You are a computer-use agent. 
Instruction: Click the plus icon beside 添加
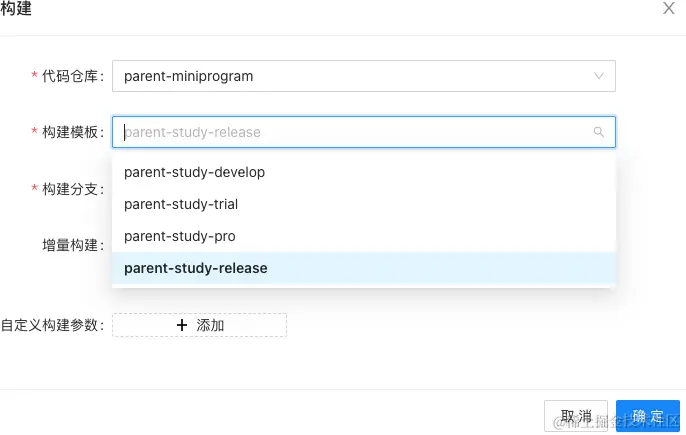point(181,325)
